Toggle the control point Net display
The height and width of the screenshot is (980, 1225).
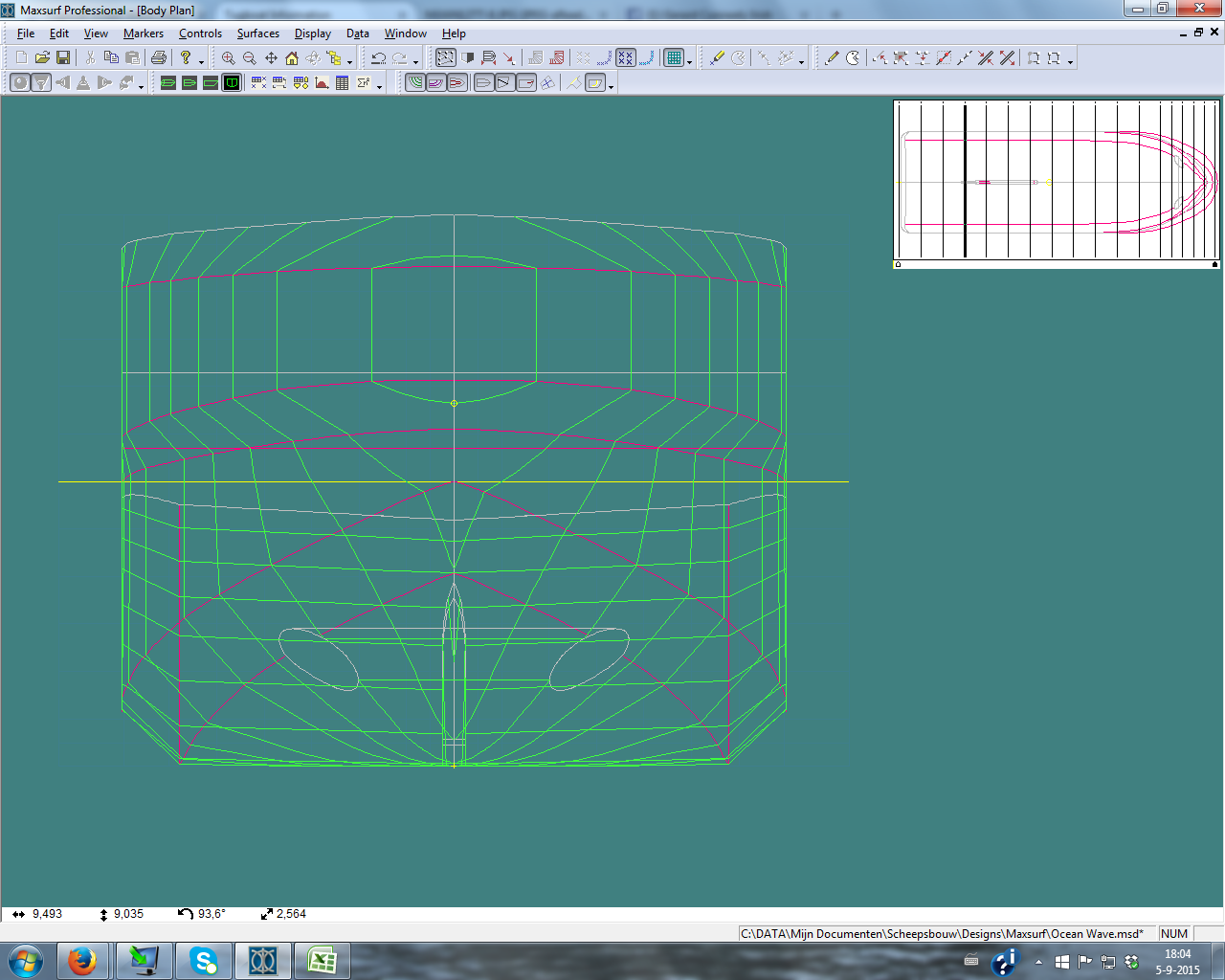[446, 58]
